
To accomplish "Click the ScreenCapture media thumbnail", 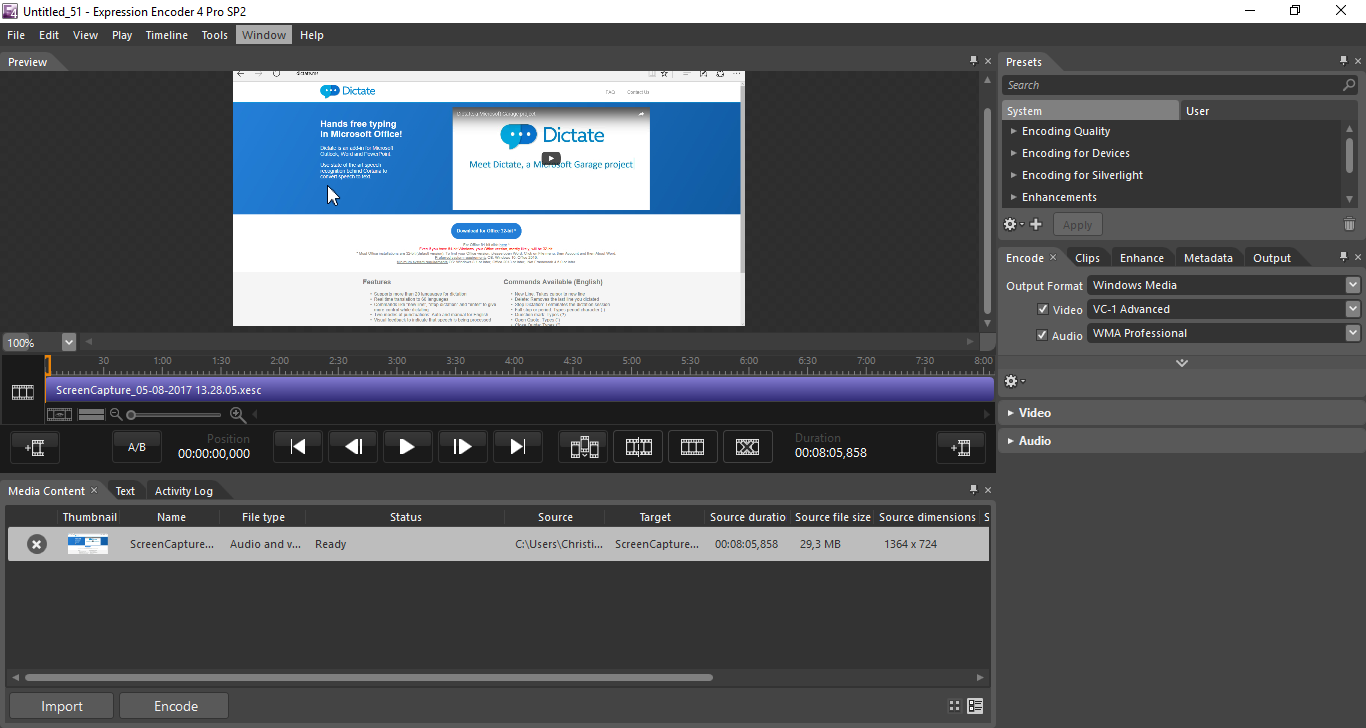I will [x=88, y=544].
